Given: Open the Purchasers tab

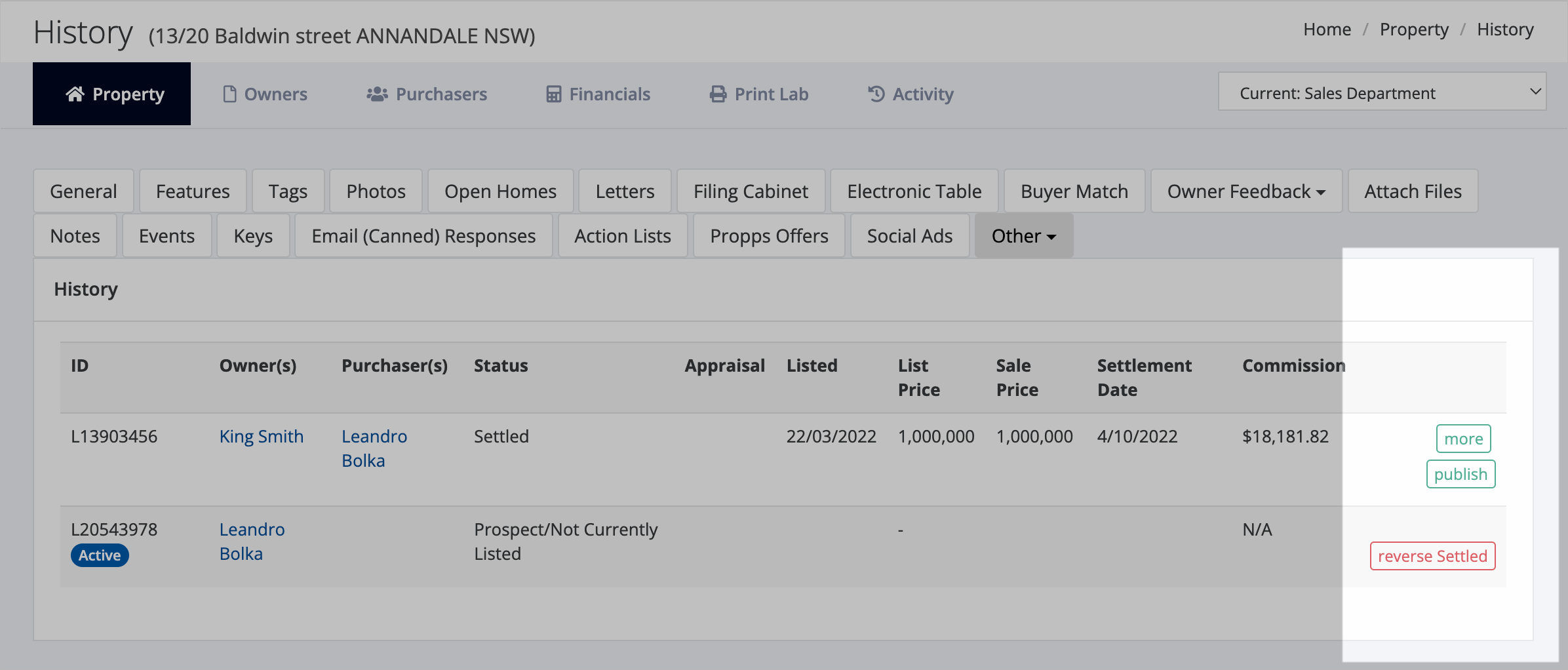Looking at the screenshot, I should (426, 94).
